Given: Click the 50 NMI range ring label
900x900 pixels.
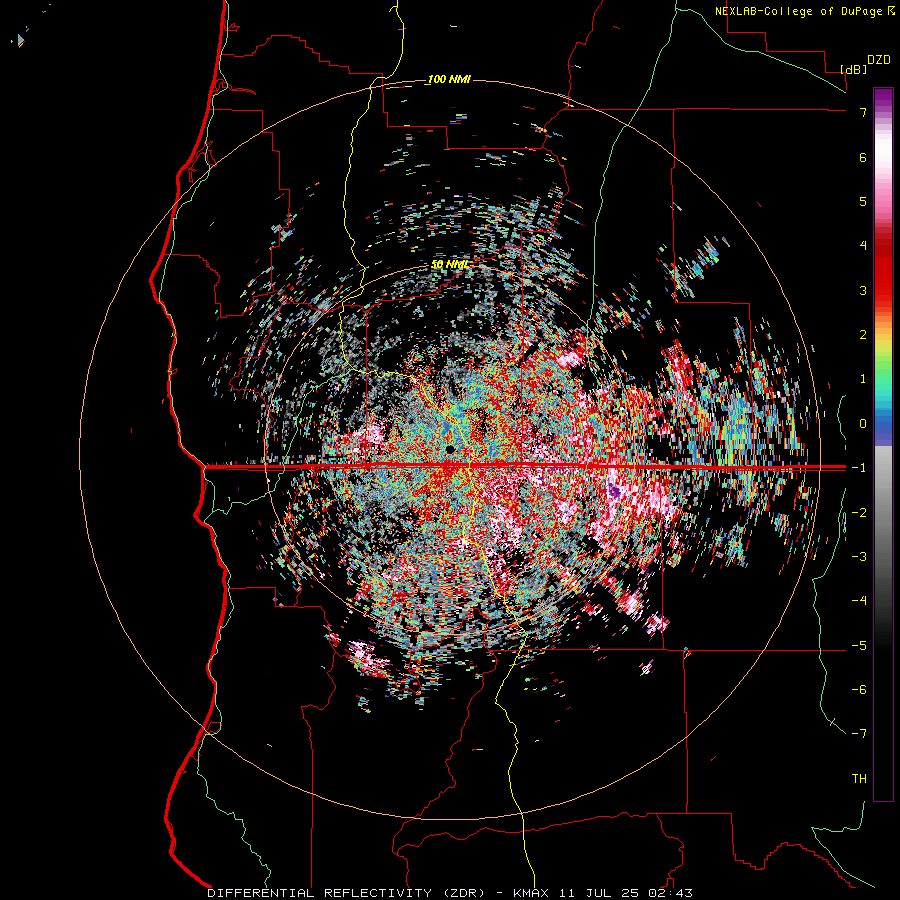Looking at the screenshot, I should [x=449, y=265].
